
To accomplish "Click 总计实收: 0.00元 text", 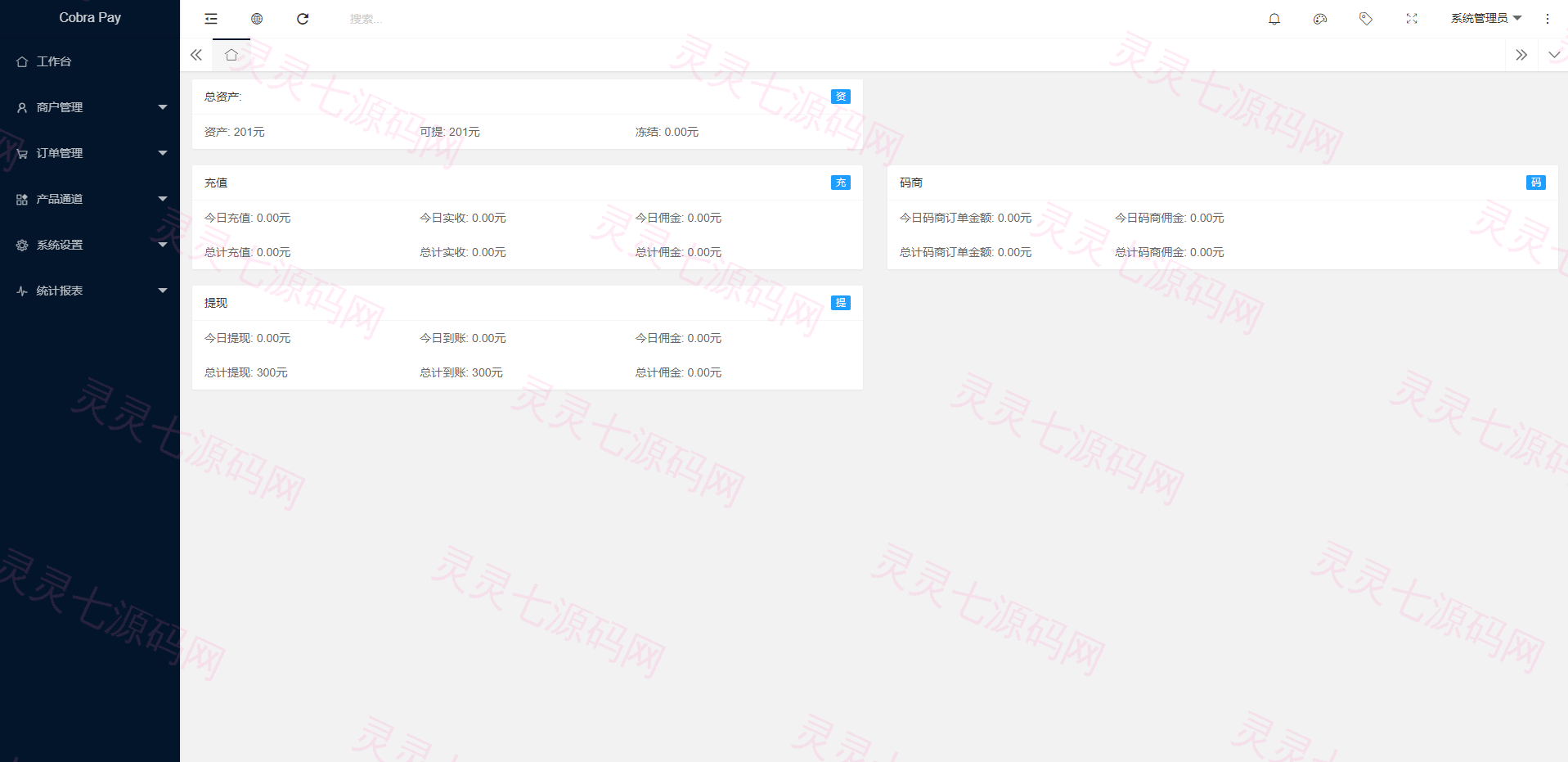I will coord(463,252).
